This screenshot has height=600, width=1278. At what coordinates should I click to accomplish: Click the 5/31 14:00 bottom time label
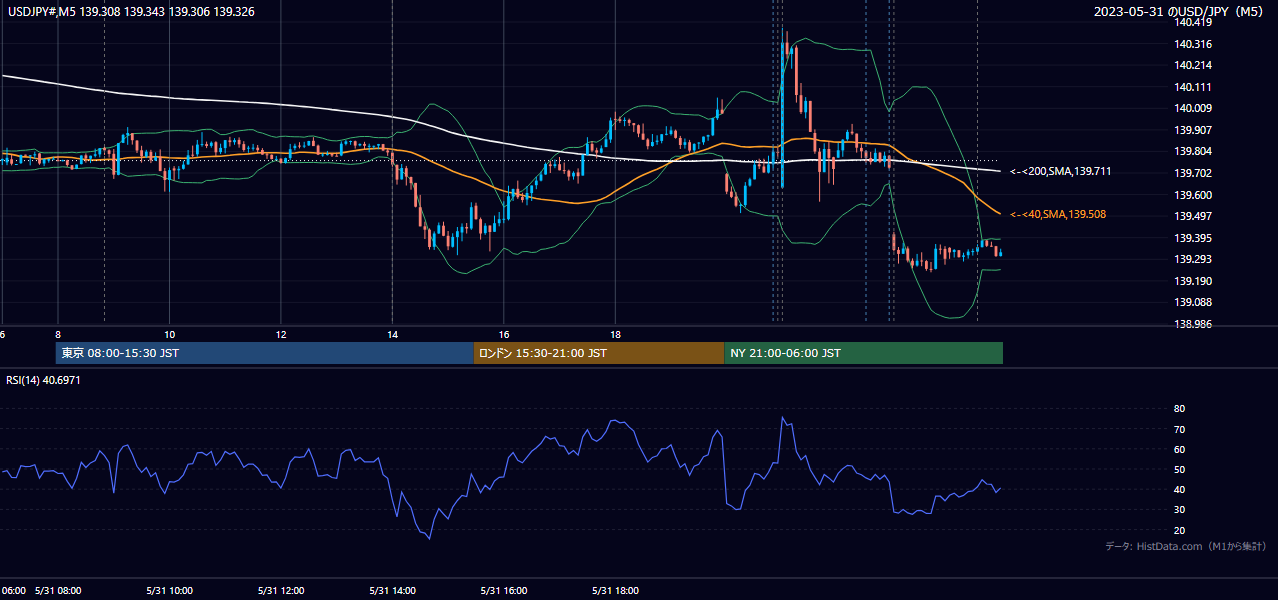(x=393, y=590)
